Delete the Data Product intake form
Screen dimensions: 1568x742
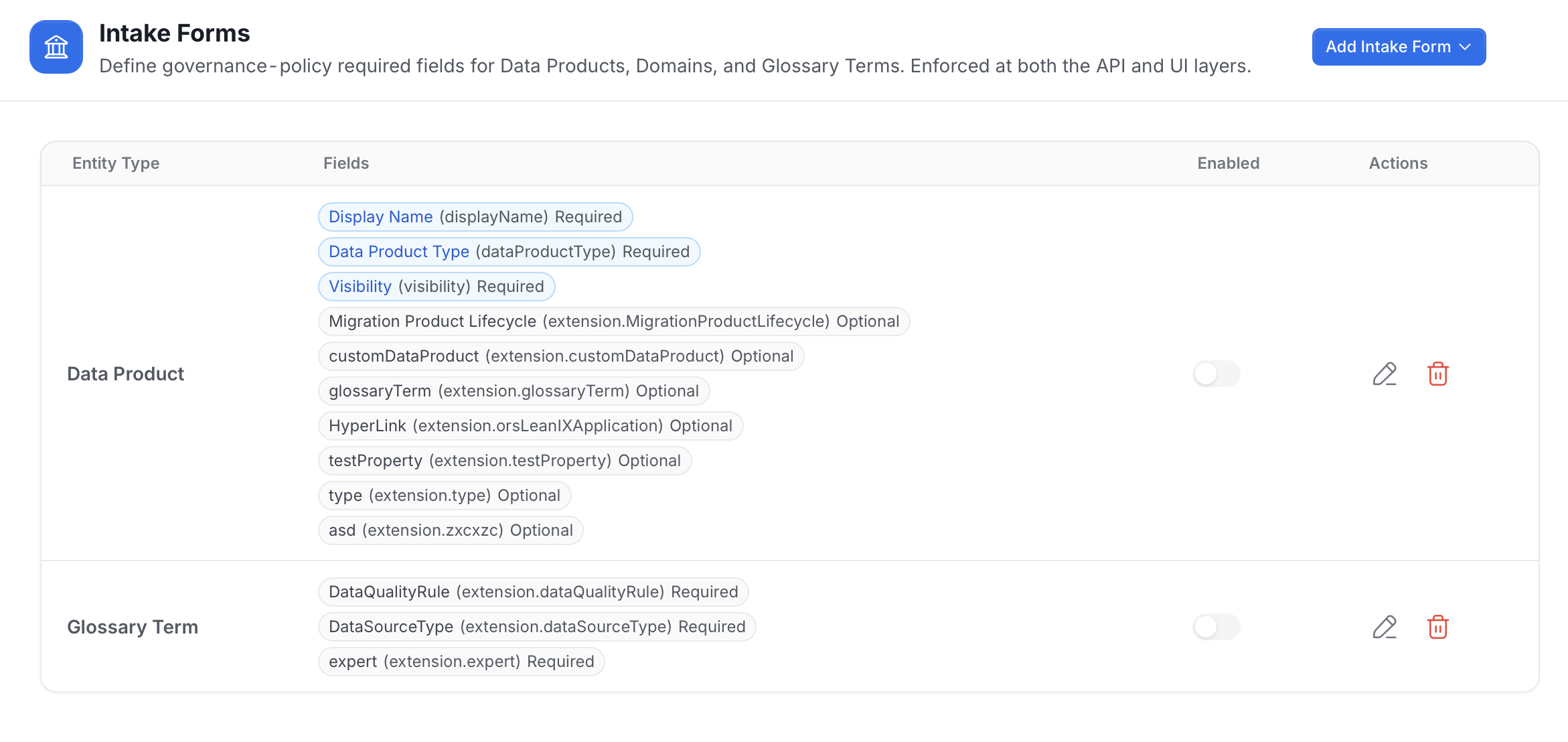(1437, 374)
